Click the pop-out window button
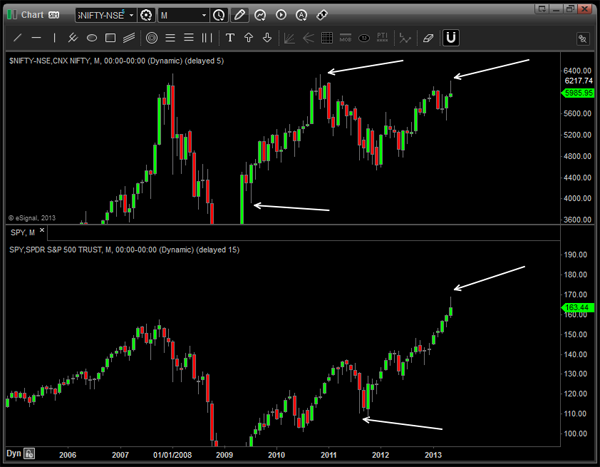This screenshot has width=600, height=467. [x=542, y=8]
